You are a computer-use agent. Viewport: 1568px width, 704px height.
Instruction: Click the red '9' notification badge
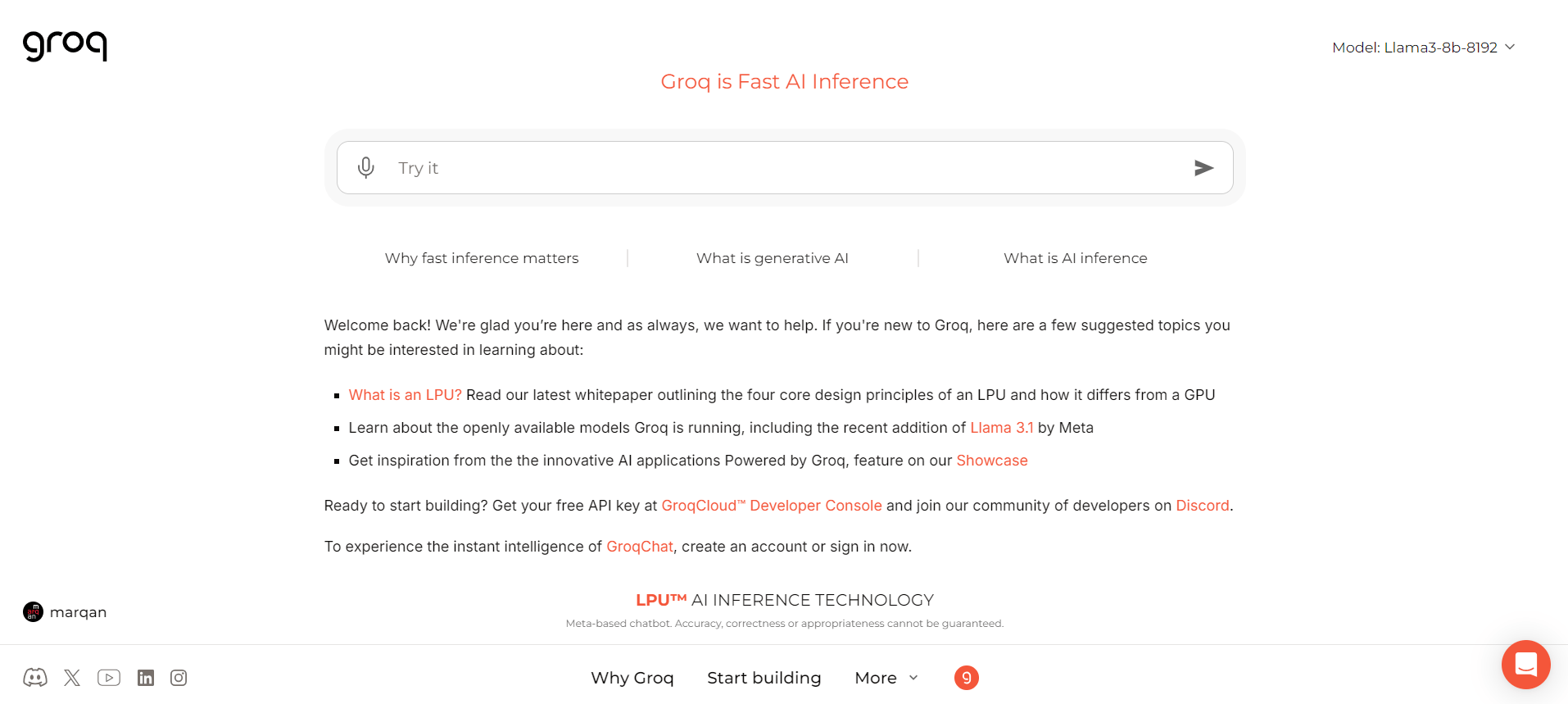tap(966, 678)
